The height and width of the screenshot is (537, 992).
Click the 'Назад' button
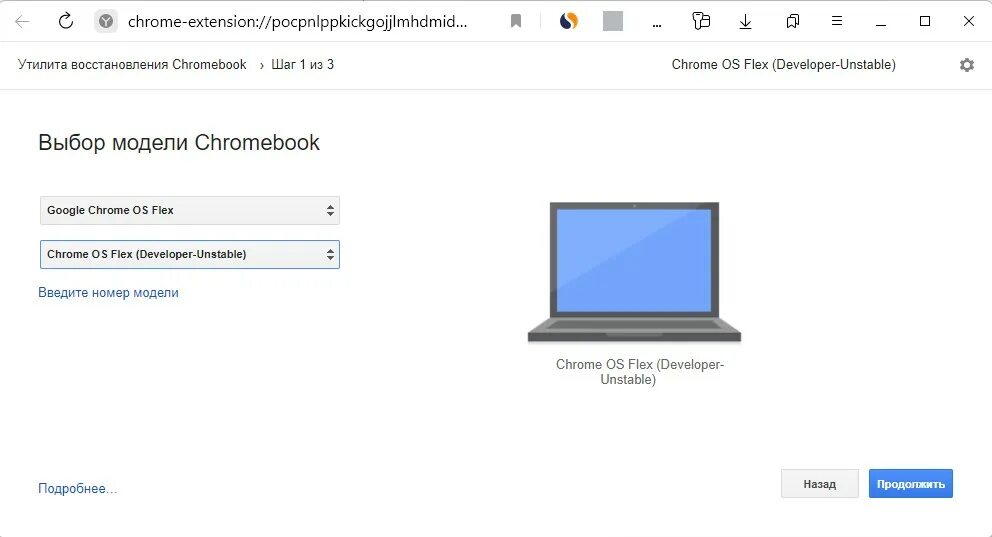(x=819, y=484)
